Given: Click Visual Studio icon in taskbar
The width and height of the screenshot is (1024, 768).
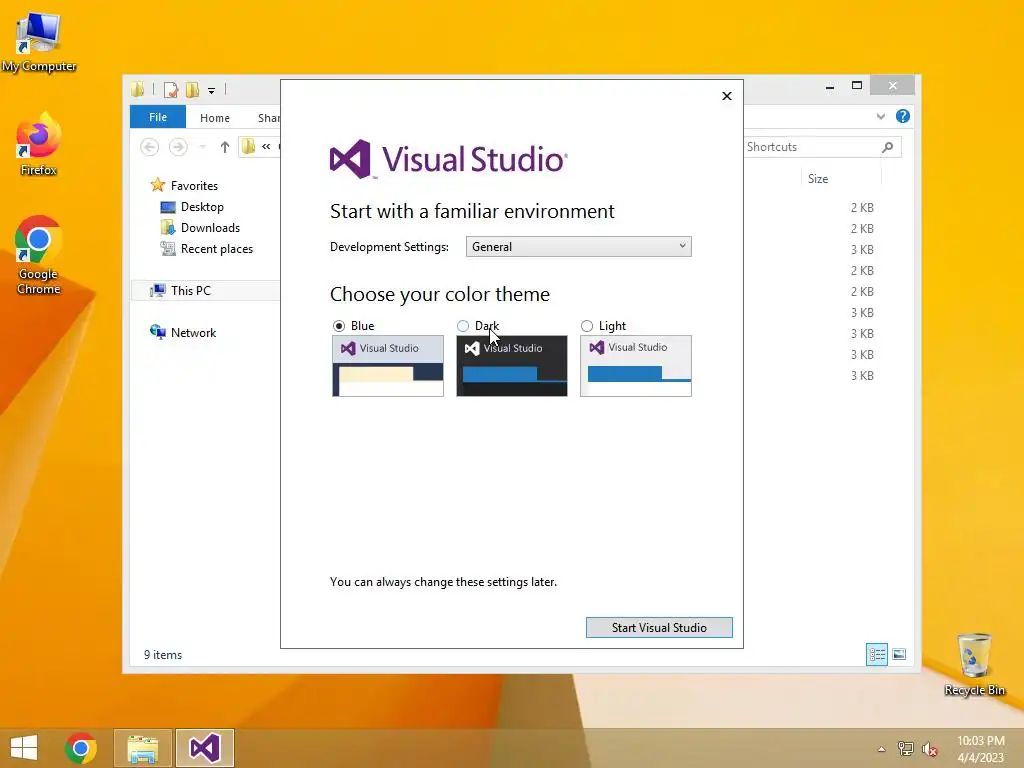Looking at the screenshot, I should [204, 748].
